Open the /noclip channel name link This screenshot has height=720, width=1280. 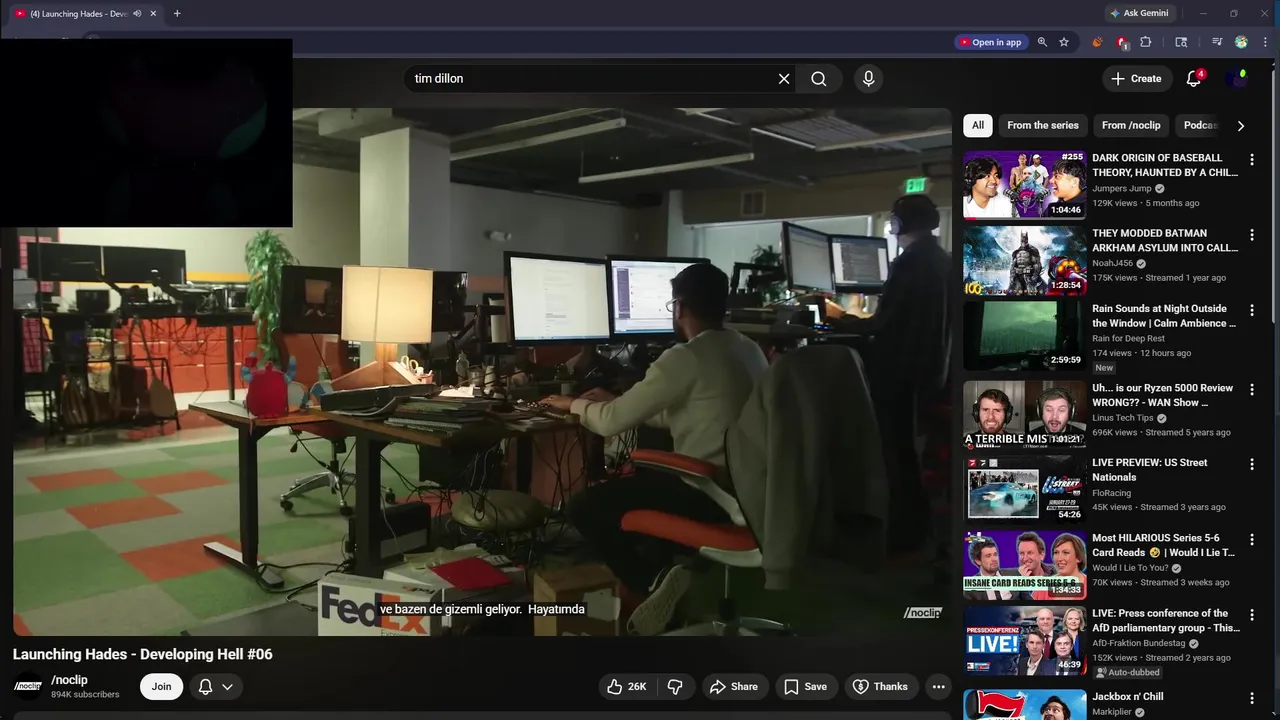(69, 680)
